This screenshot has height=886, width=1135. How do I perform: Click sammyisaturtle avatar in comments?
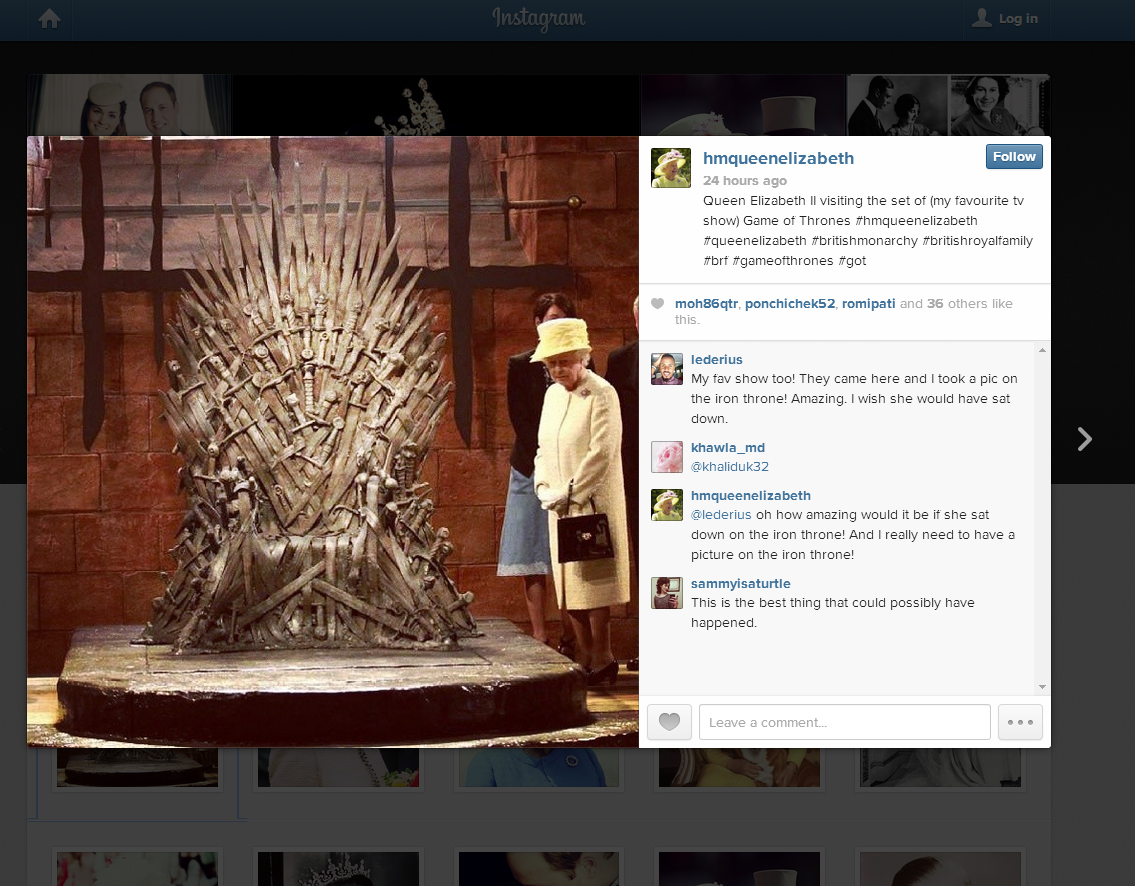tap(667, 593)
